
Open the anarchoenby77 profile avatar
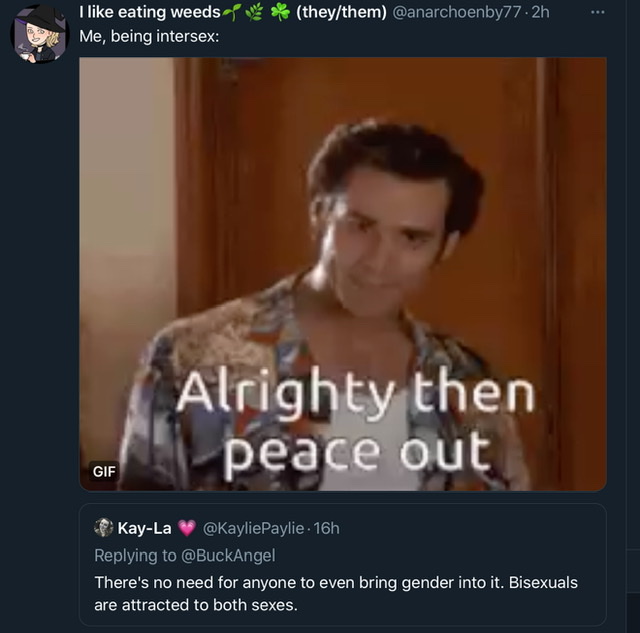40,34
